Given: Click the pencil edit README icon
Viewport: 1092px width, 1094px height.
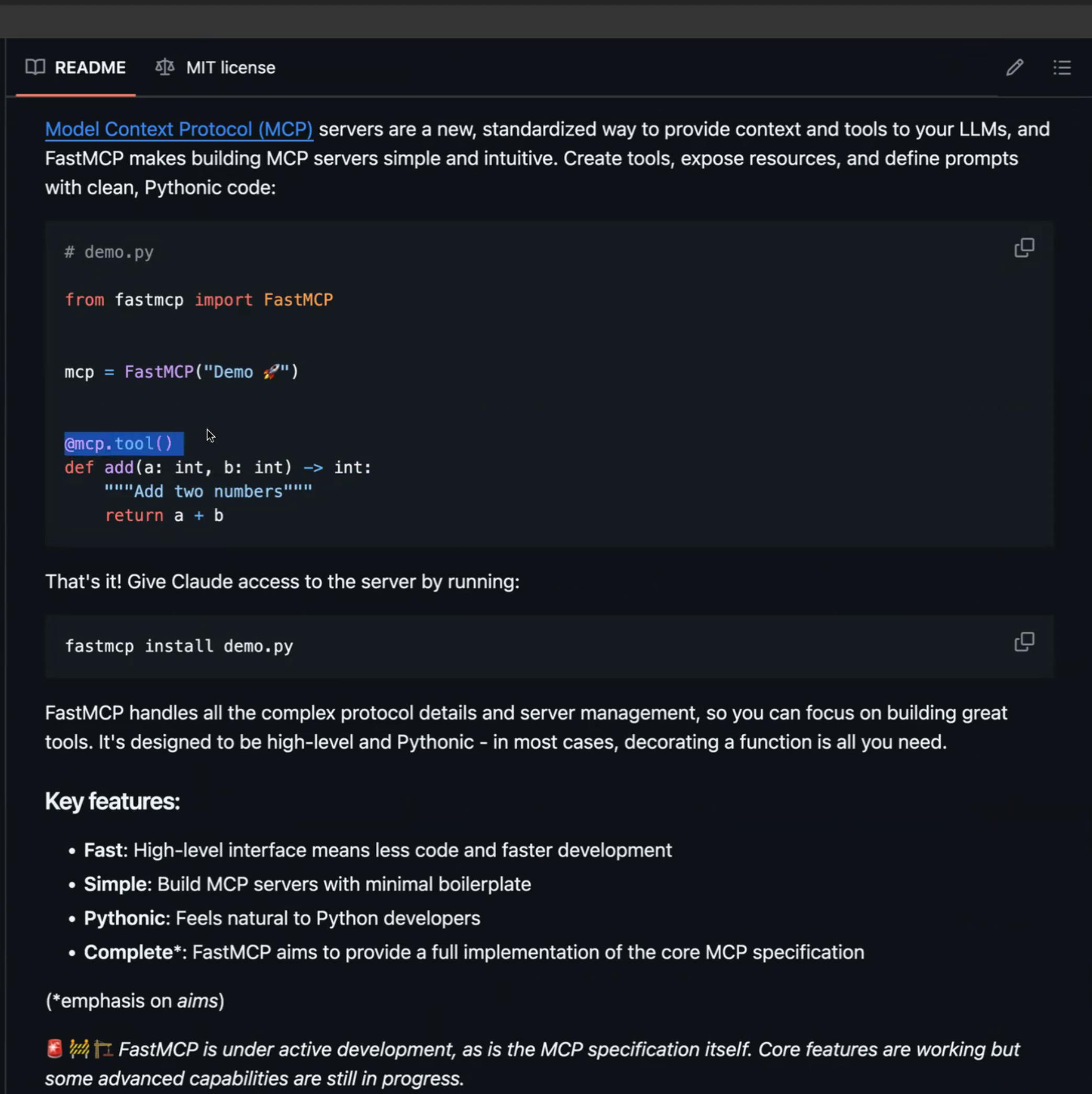Looking at the screenshot, I should click(1014, 68).
